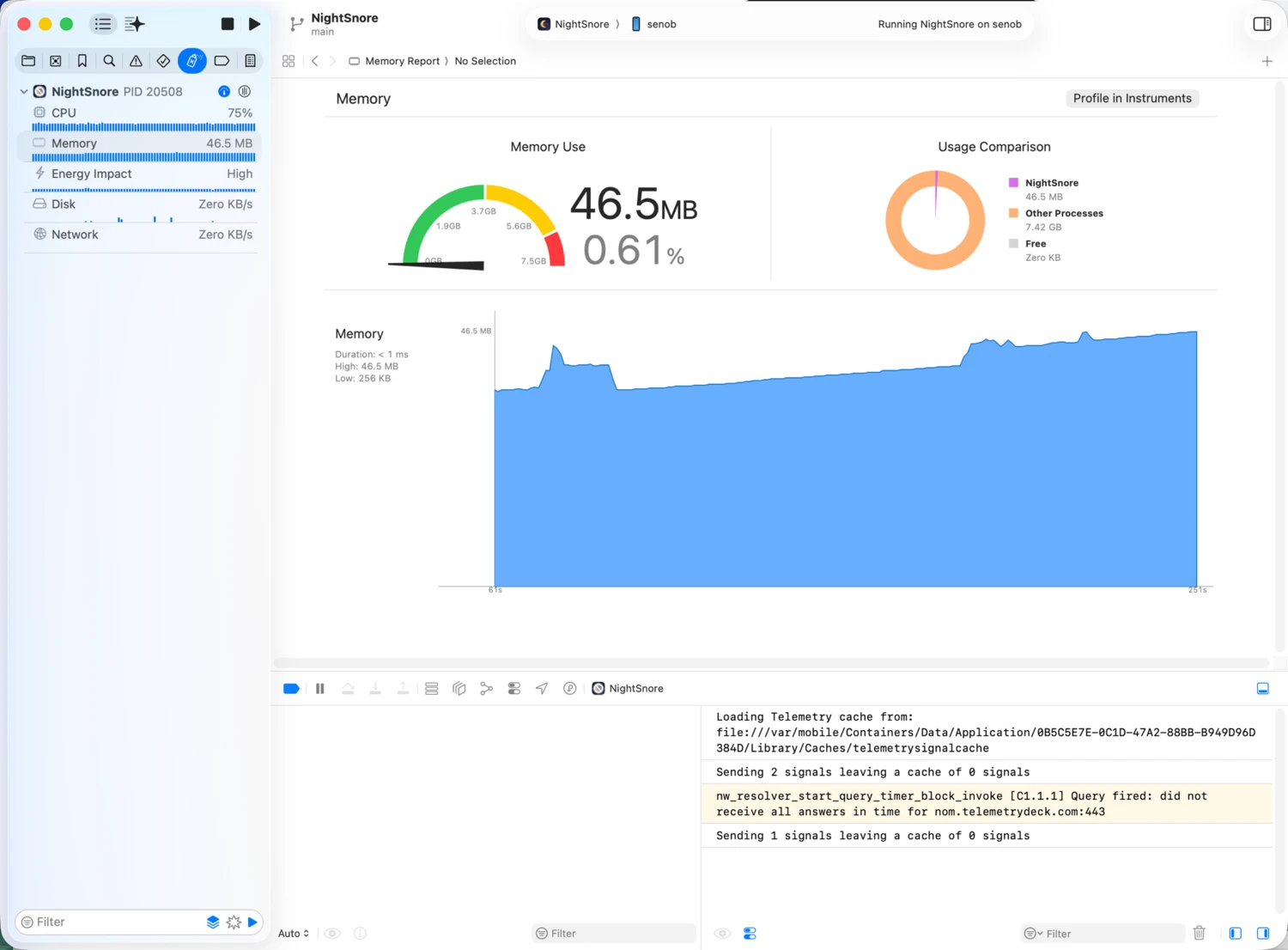Click the navigator filter play icon
The height and width of the screenshot is (950, 1288).
pyautogui.click(x=252, y=922)
